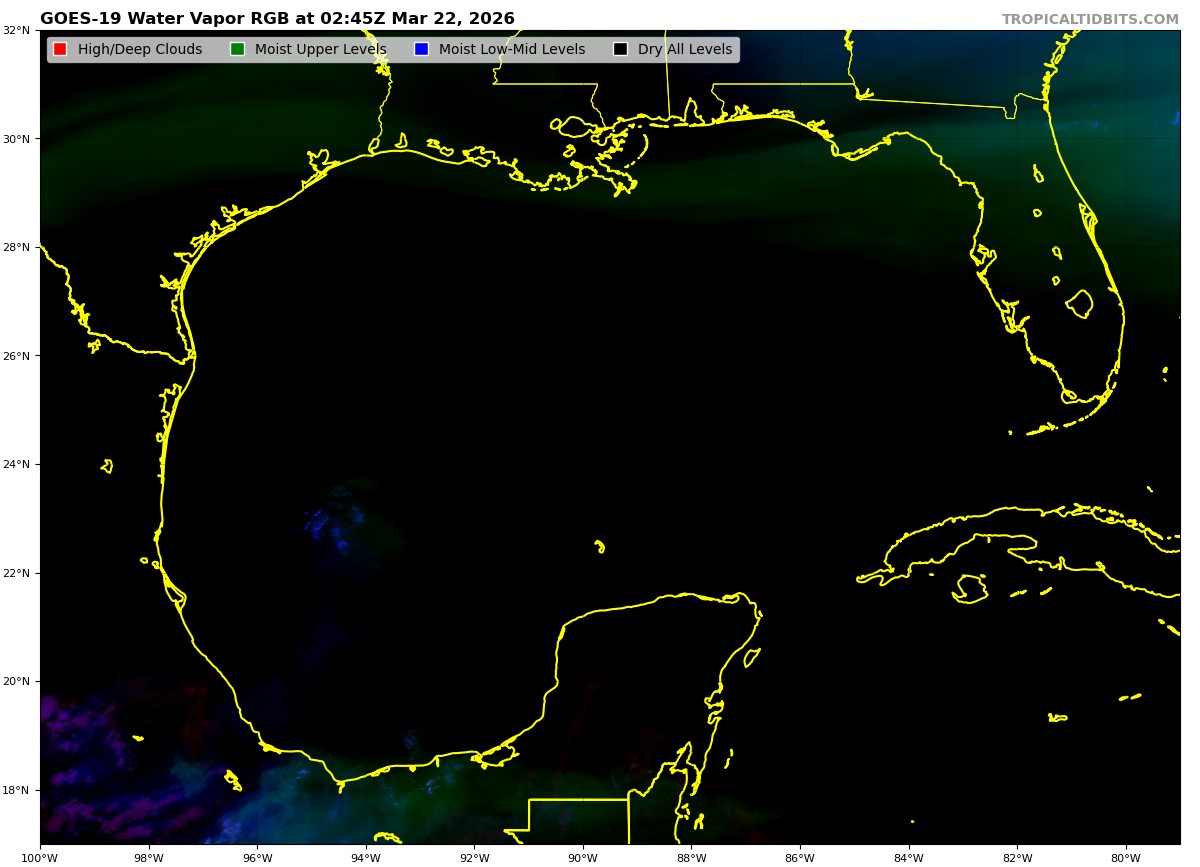Click the green Moist Upper Levels swatch
1200x867 pixels.
(237, 49)
